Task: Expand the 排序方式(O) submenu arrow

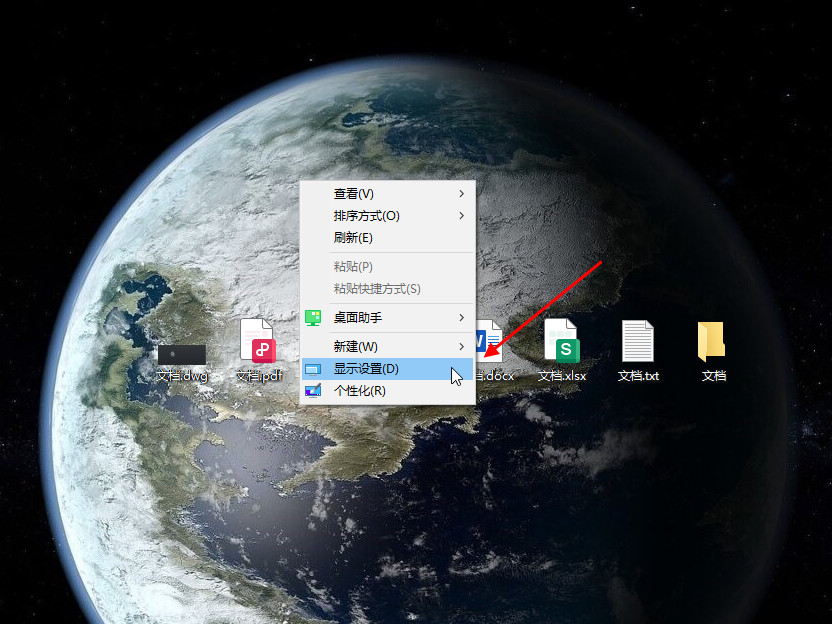Action: [461, 216]
